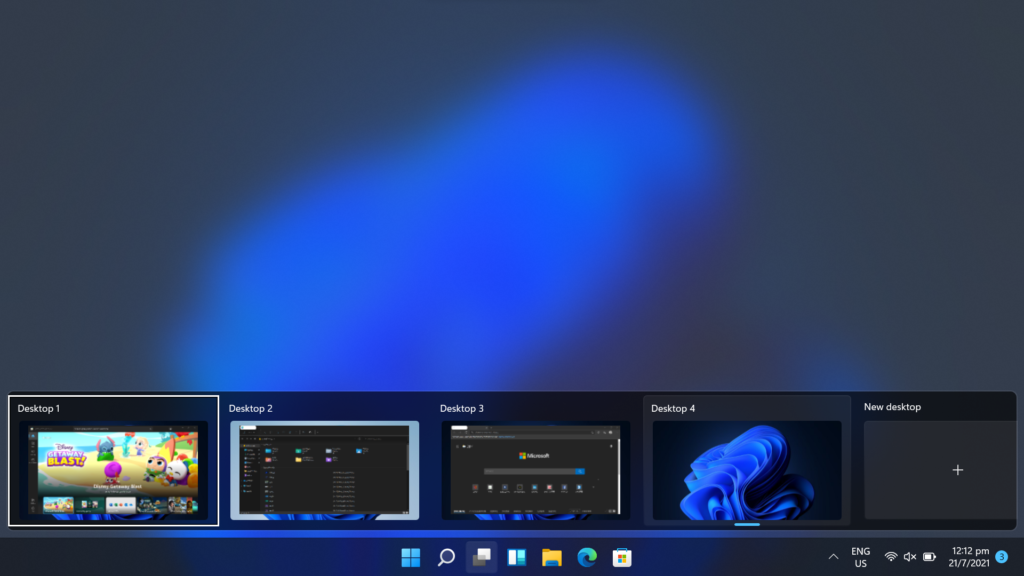Launch Microsoft Edge from the taskbar
Image resolution: width=1024 pixels, height=576 pixels.
[587, 558]
